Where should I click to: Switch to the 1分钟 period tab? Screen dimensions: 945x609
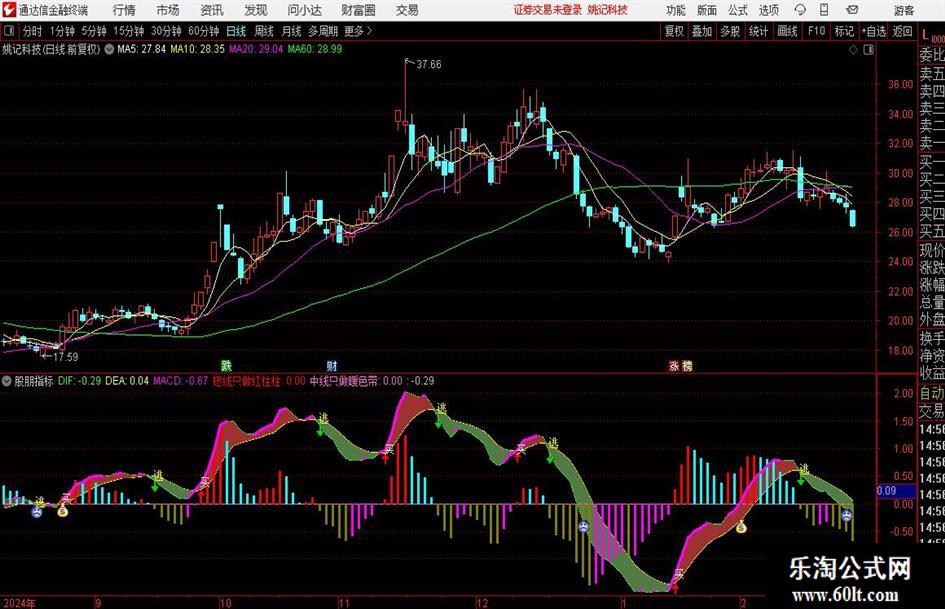pyautogui.click(x=62, y=31)
